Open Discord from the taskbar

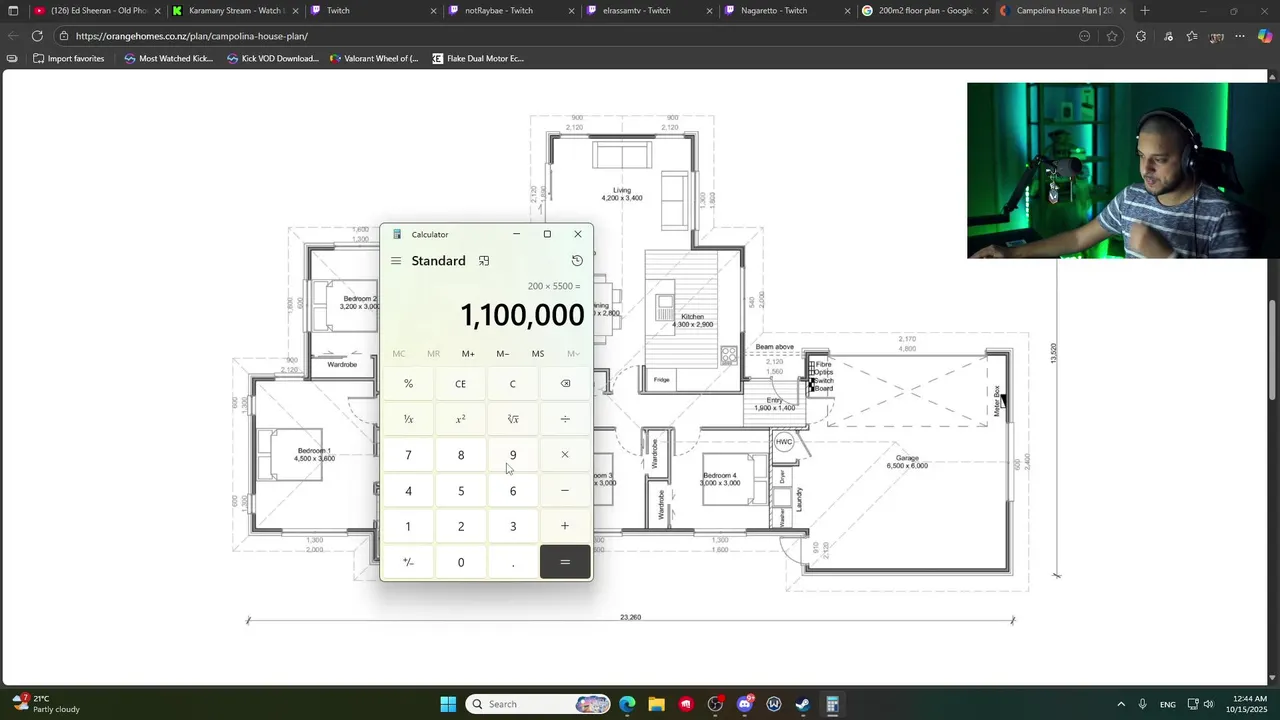coord(745,704)
